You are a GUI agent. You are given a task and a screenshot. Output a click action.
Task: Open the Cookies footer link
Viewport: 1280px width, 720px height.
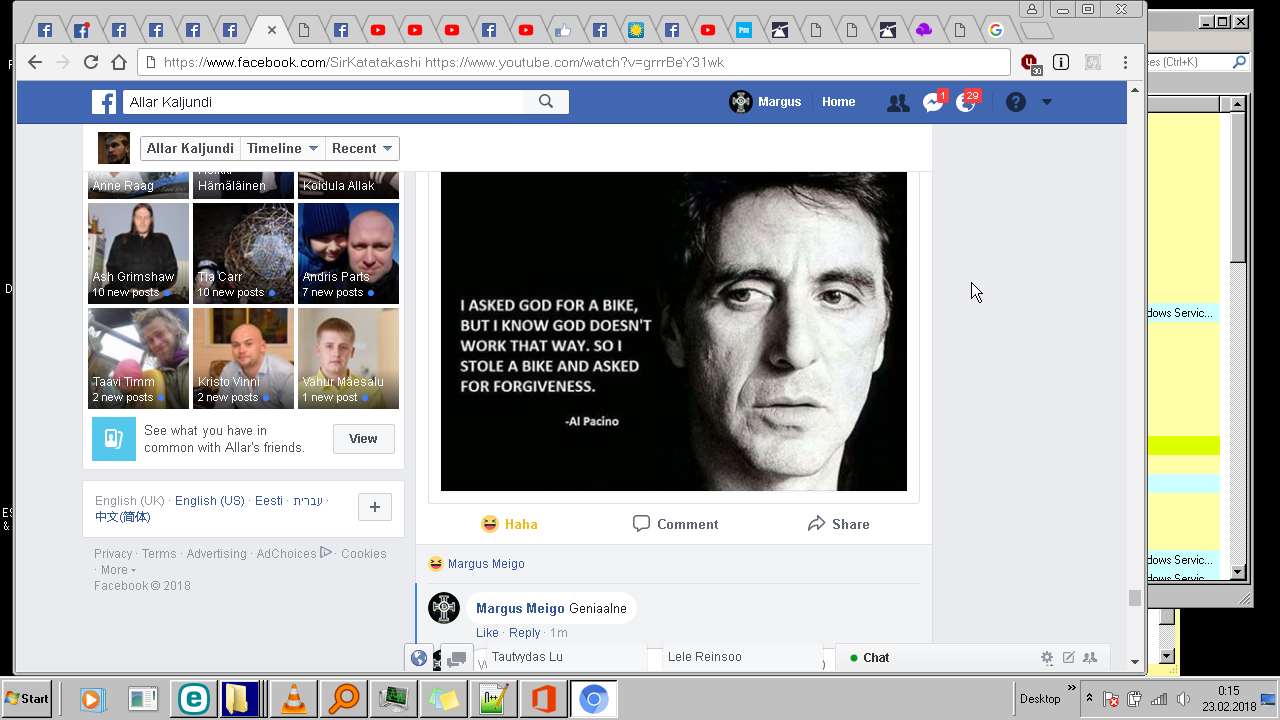click(364, 554)
